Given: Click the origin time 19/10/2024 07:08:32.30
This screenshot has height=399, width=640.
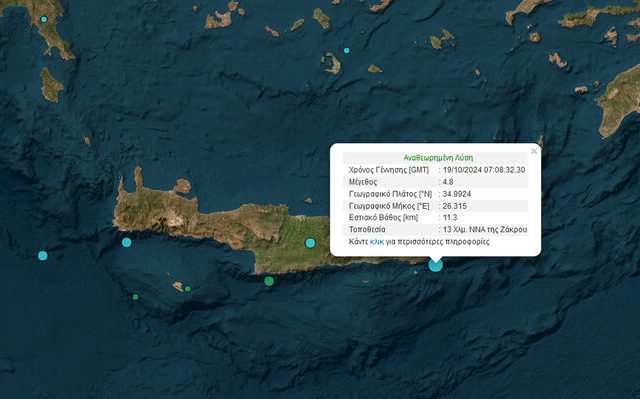Looking at the screenshot, I should (x=484, y=170).
